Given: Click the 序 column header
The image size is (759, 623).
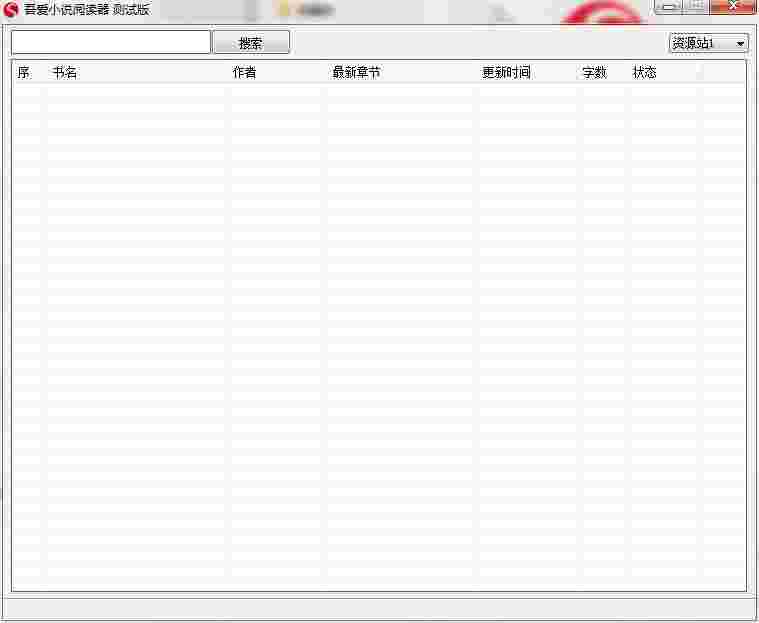Looking at the screenshot, I should tap(30, 73).
